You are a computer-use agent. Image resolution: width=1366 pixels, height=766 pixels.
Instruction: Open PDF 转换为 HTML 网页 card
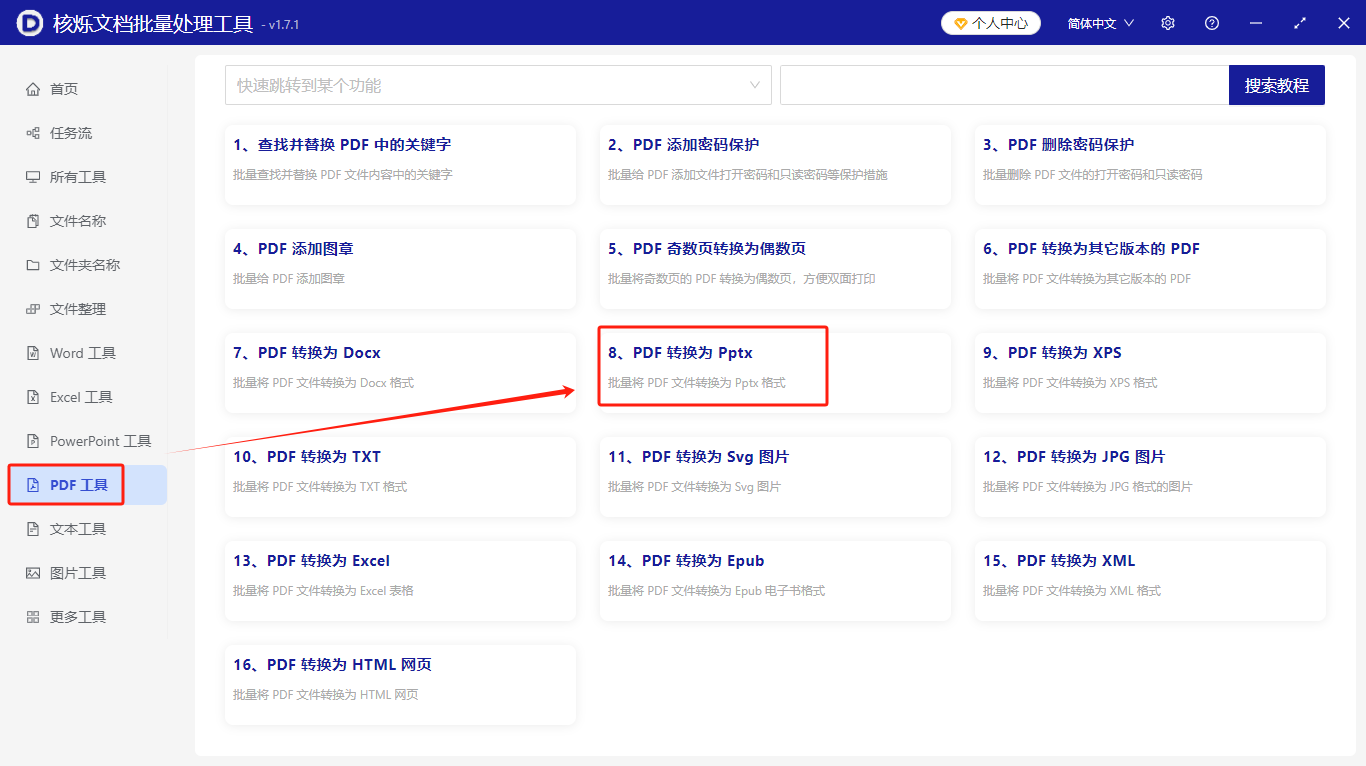point(400,685)
